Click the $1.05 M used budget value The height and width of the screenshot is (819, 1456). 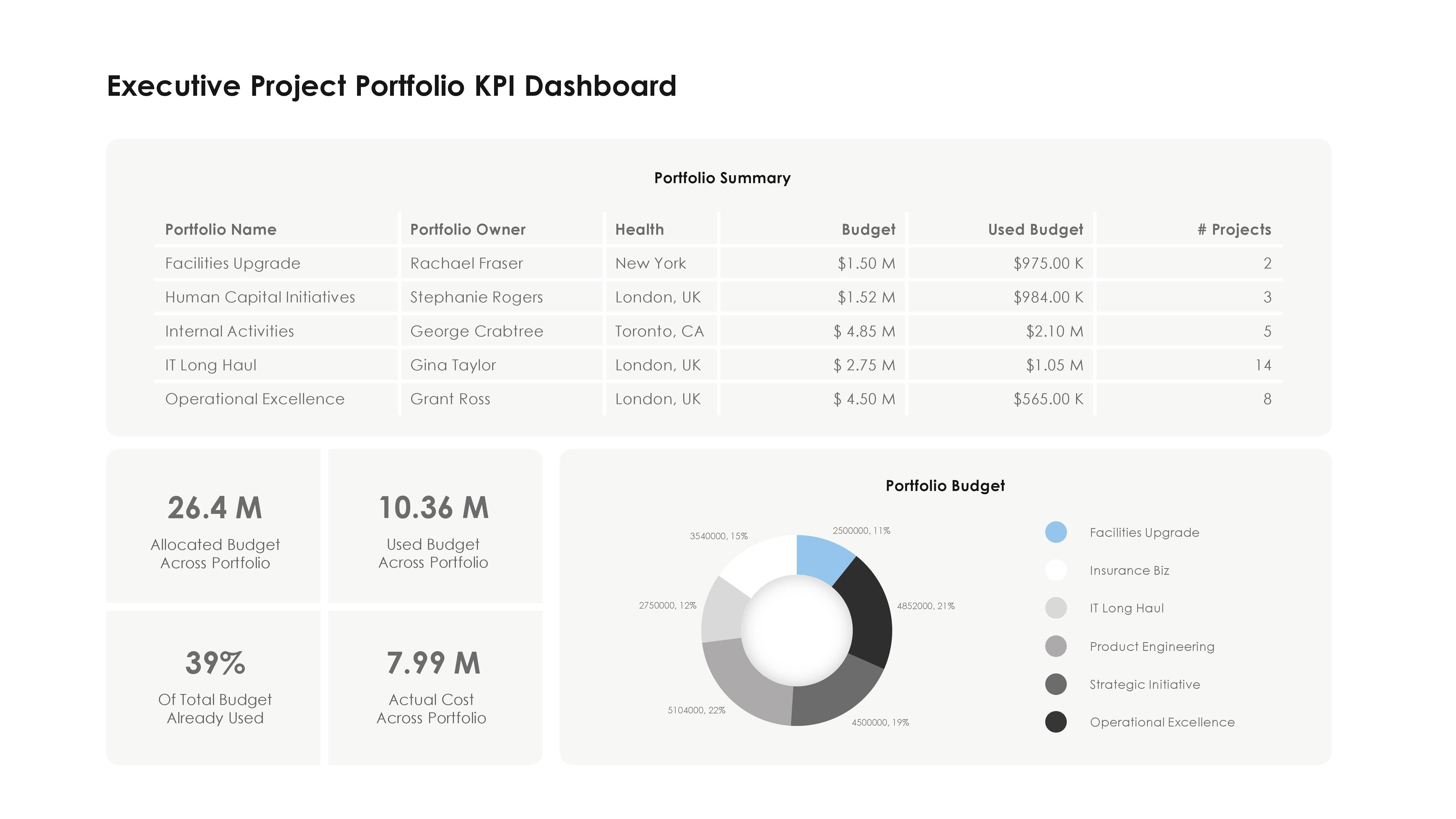1055,365
